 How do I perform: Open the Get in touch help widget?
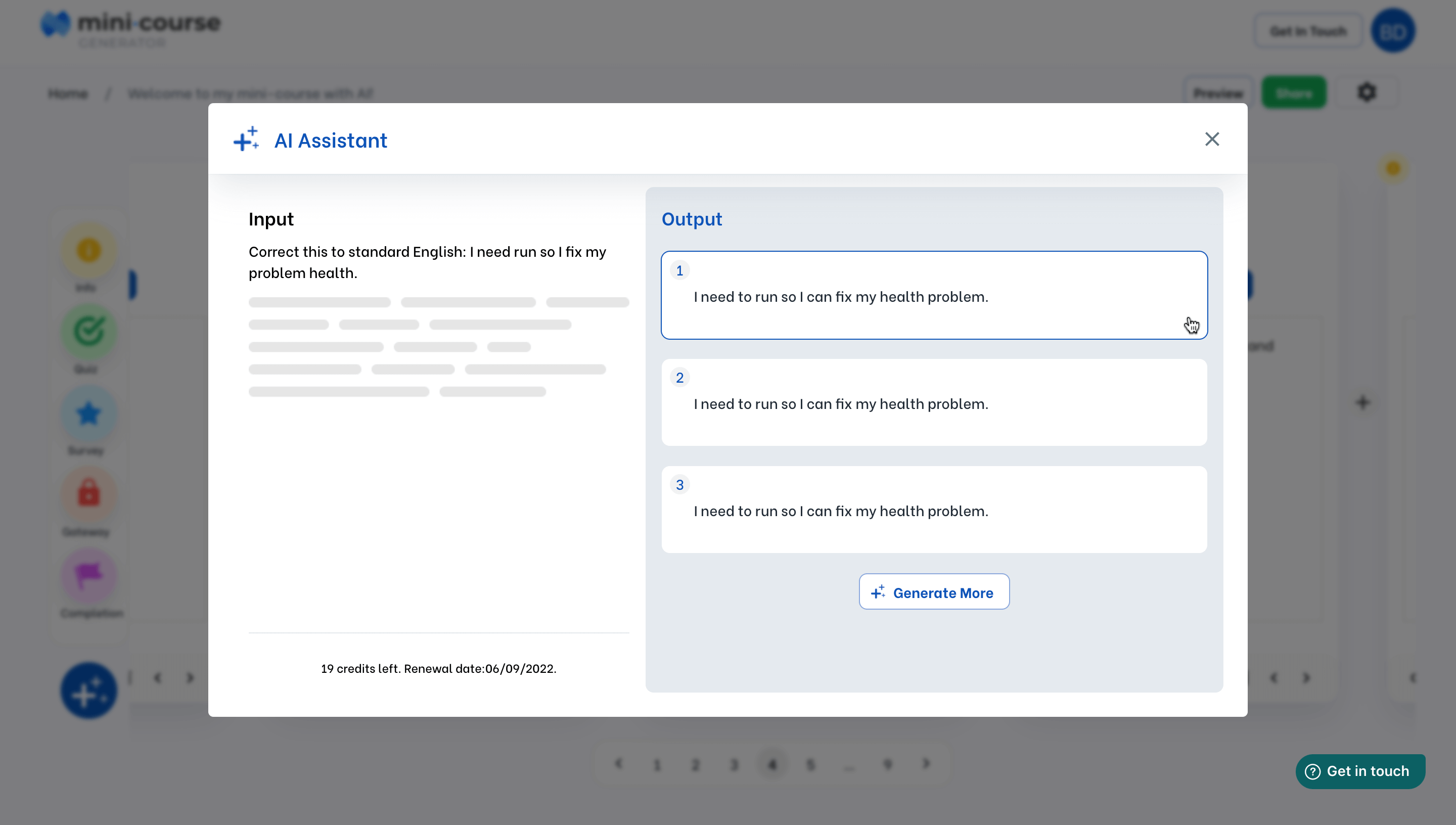1359,771
